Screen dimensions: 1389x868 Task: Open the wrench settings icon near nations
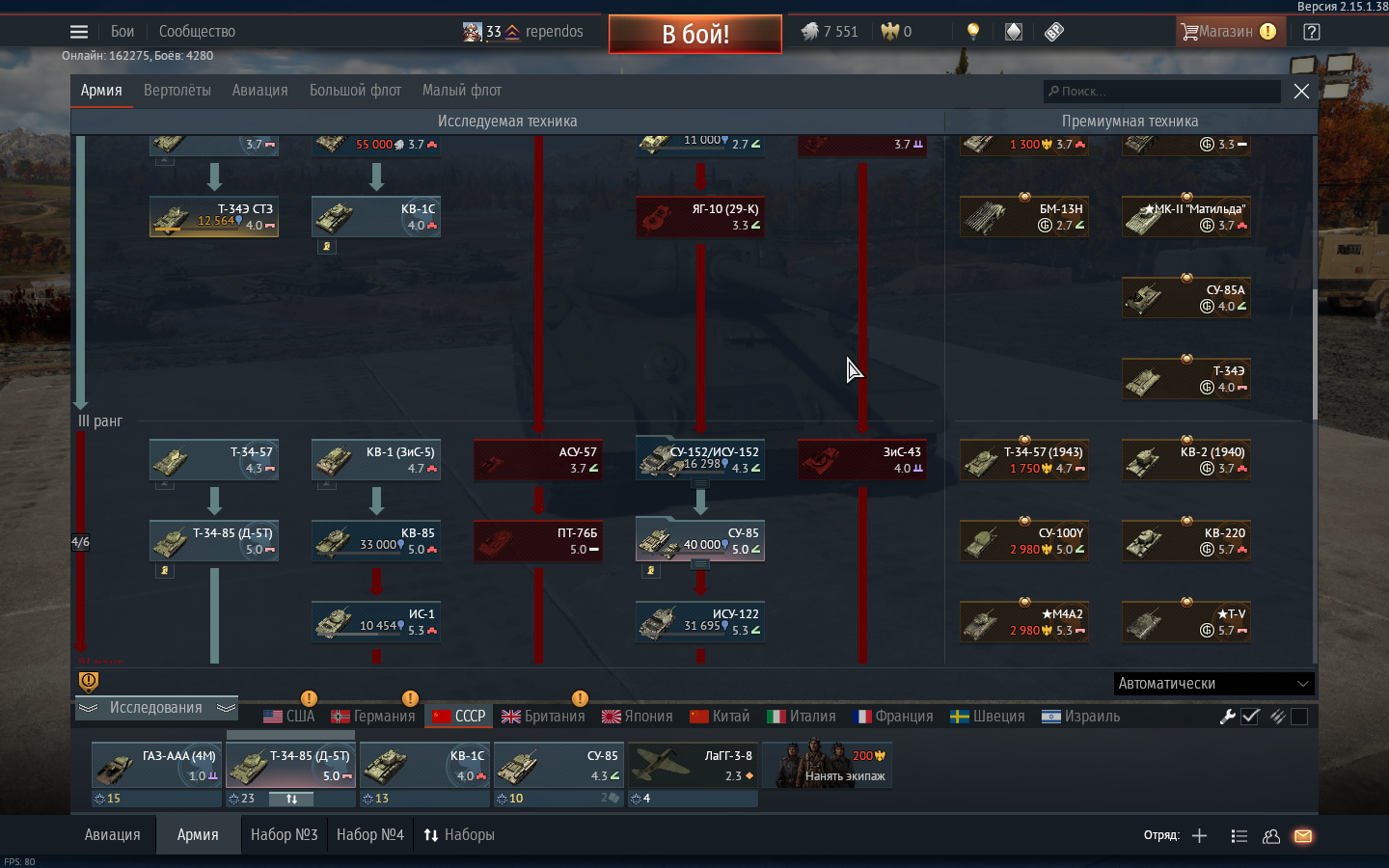click(x=1228, y=717)
